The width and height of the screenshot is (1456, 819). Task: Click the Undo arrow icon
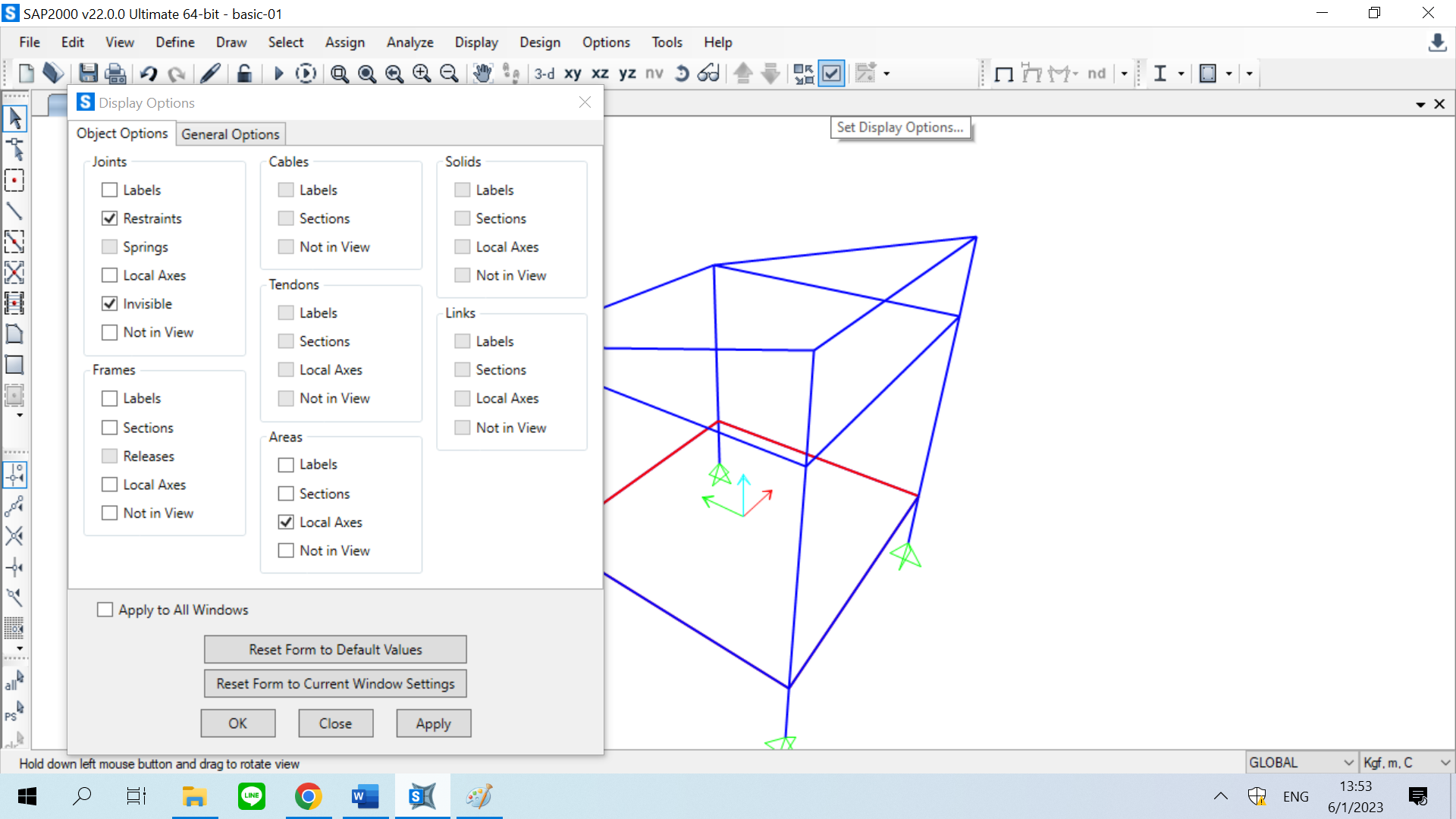(149, 74)
